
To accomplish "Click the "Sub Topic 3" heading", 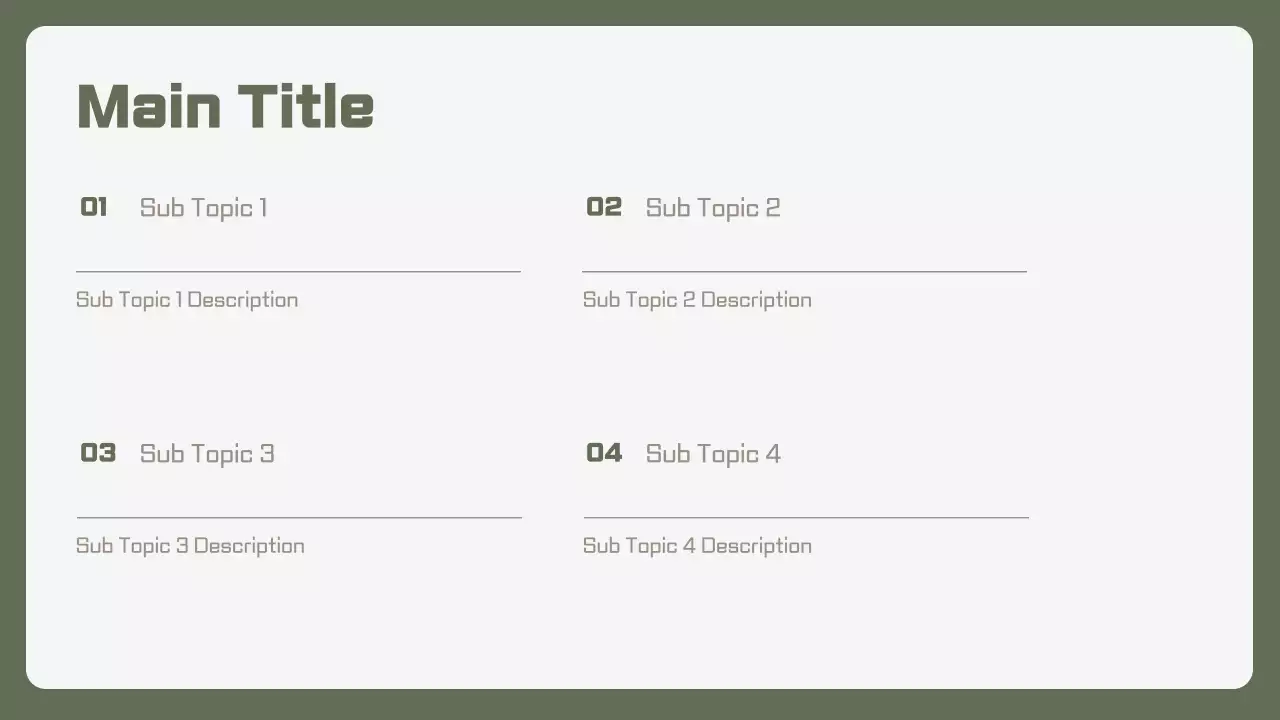I will pos(207,454).
